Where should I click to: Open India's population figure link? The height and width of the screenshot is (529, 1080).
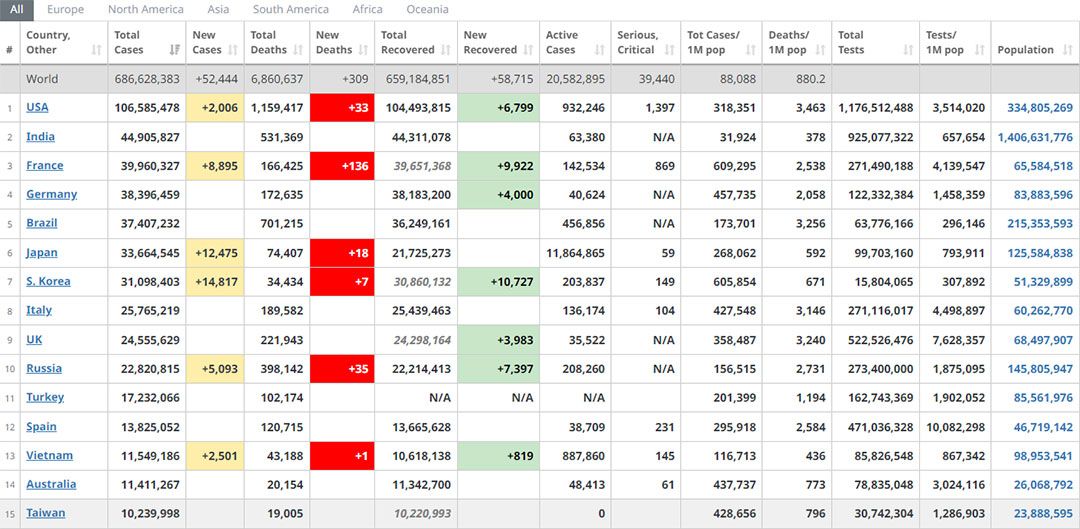1034,137
